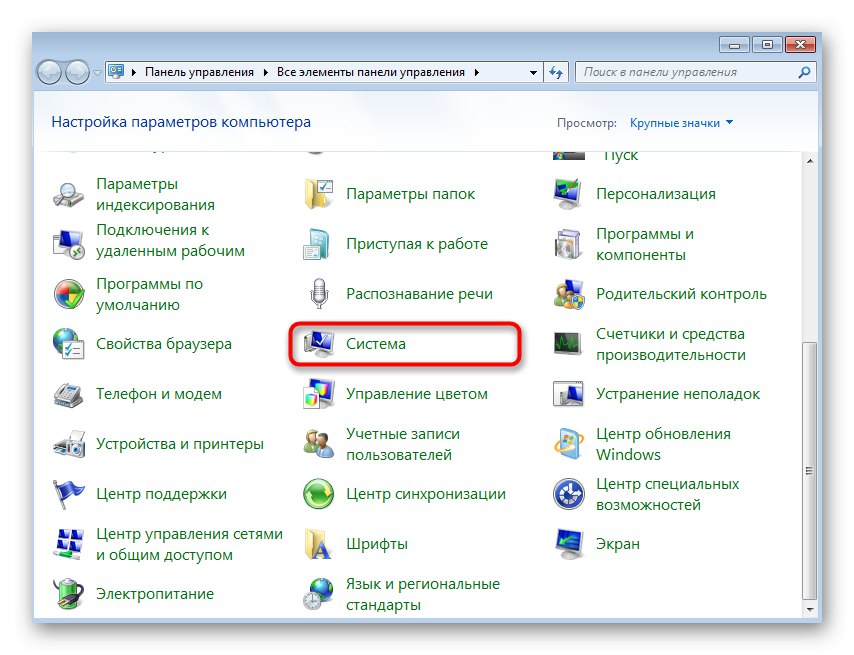Viewport: 854px width, 655px height.
Task: Open the Свойства браузера globe icon
Action: click(69, 344)
